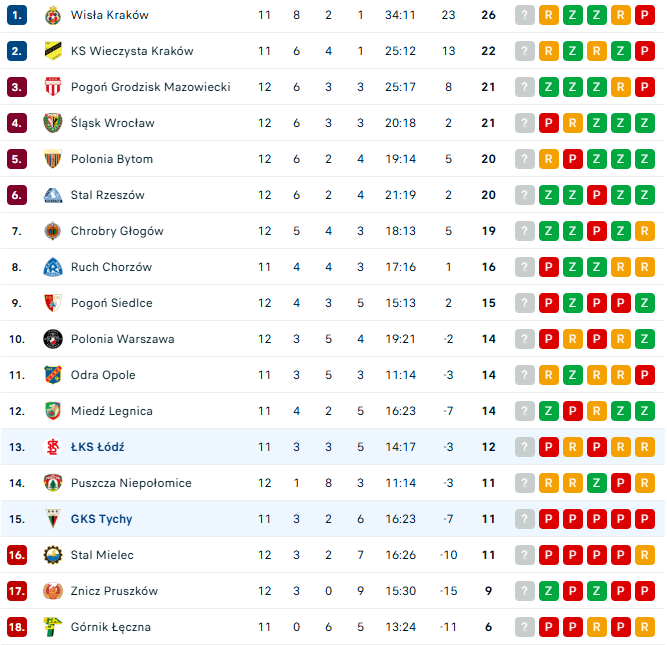Click the position 1 rank badge
Screen dimensions: 667x645
[16, 15]
